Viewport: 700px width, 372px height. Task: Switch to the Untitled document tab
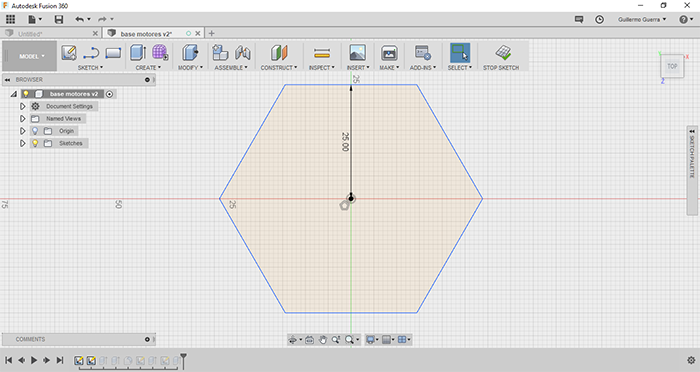point(30,33)
